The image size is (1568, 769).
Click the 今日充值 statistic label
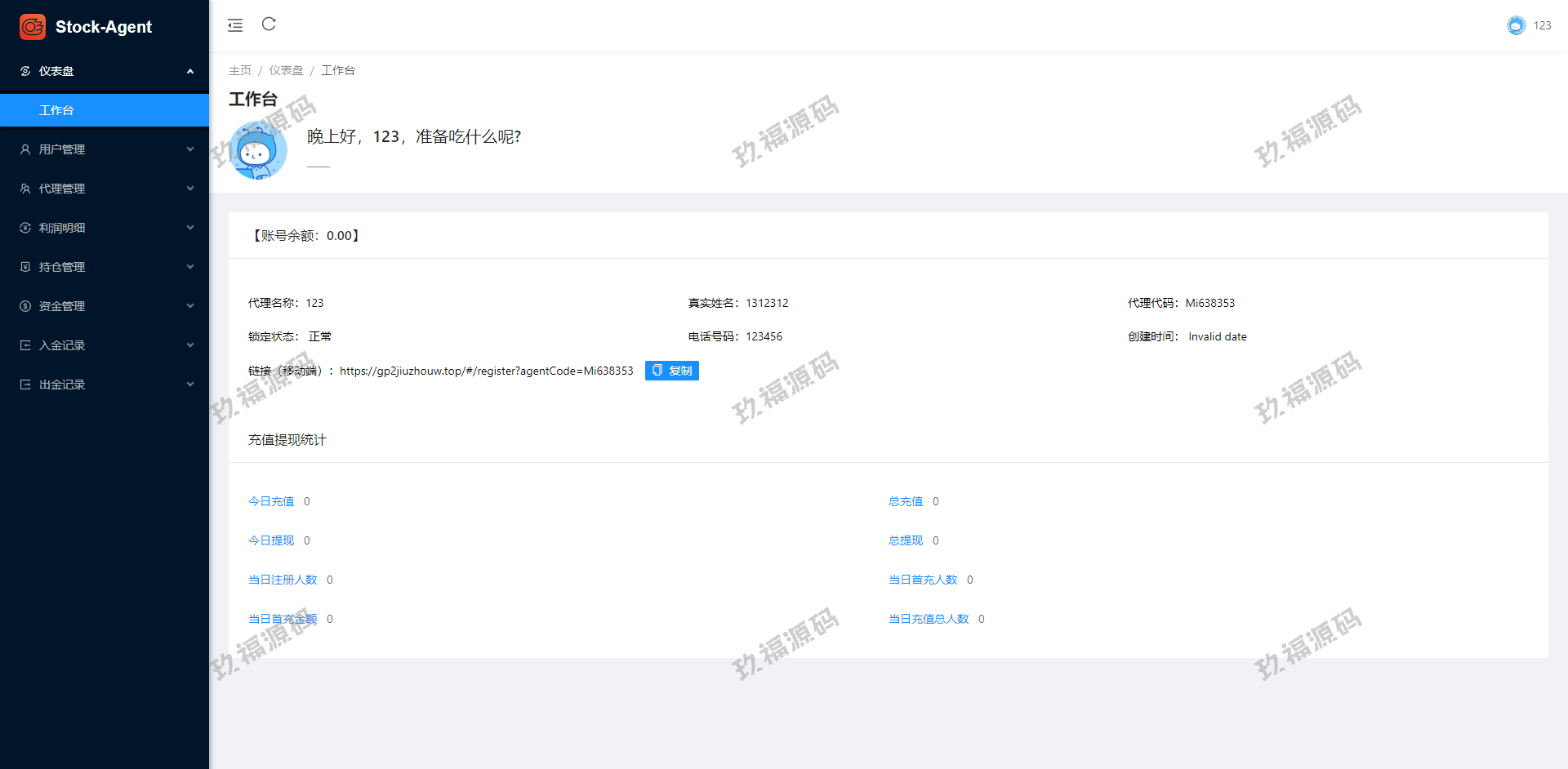(271, 501)
